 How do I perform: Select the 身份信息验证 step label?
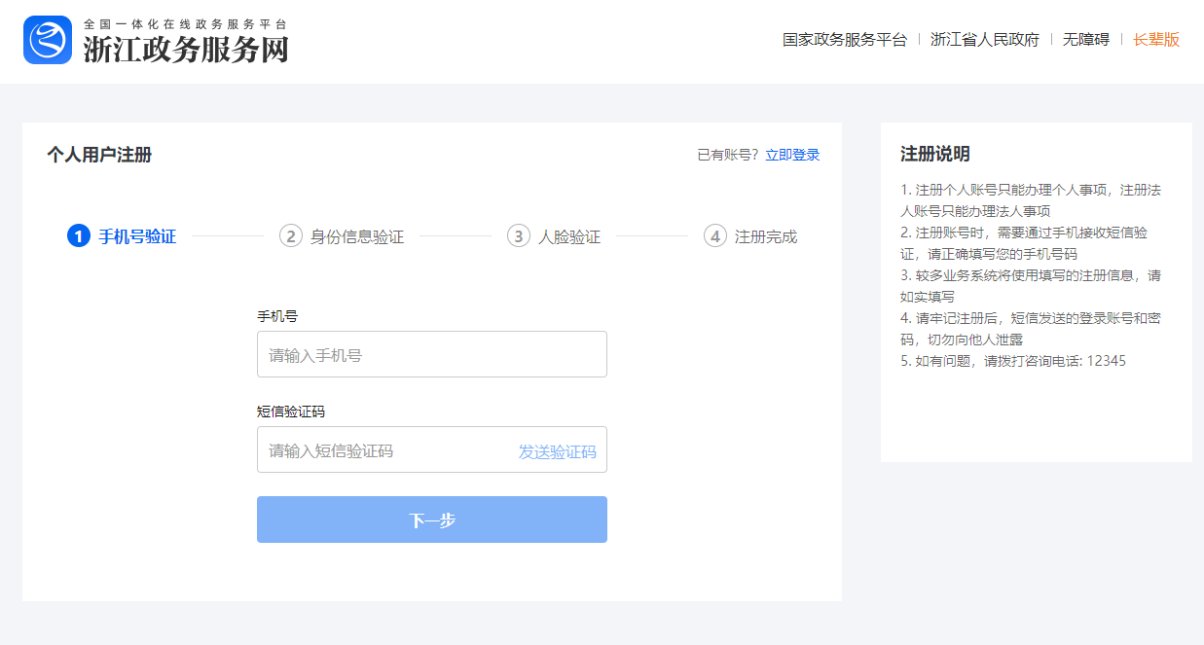click(x=357, y=237)
